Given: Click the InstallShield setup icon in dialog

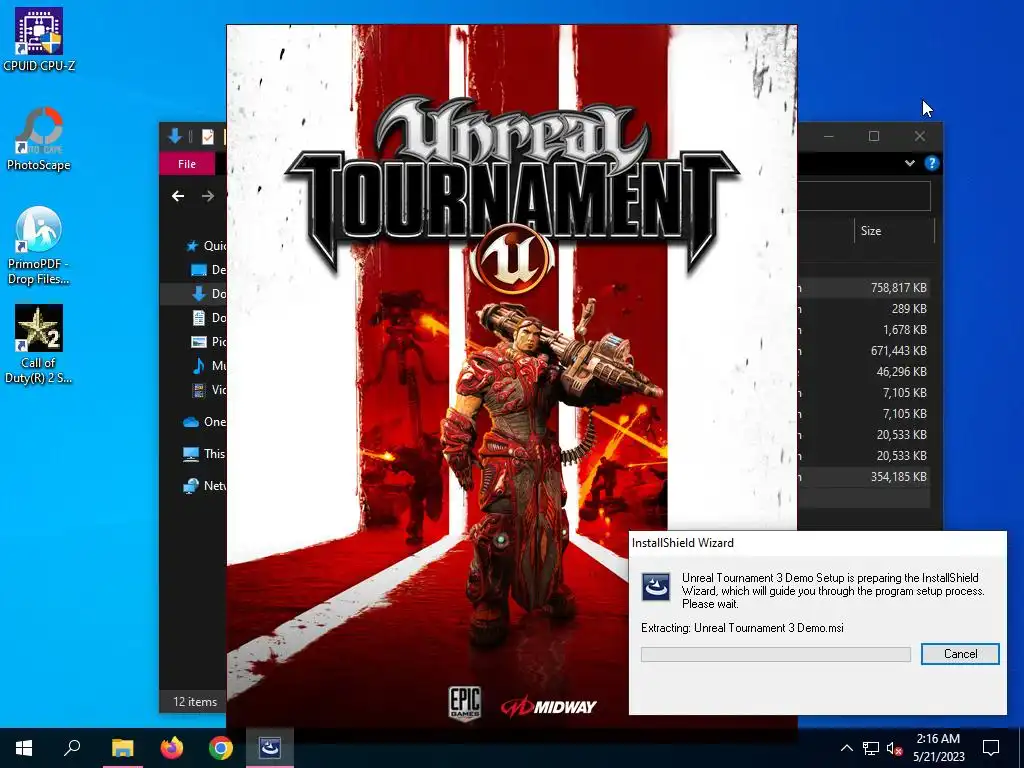Looking at the screenshot, I should (656, 586).
